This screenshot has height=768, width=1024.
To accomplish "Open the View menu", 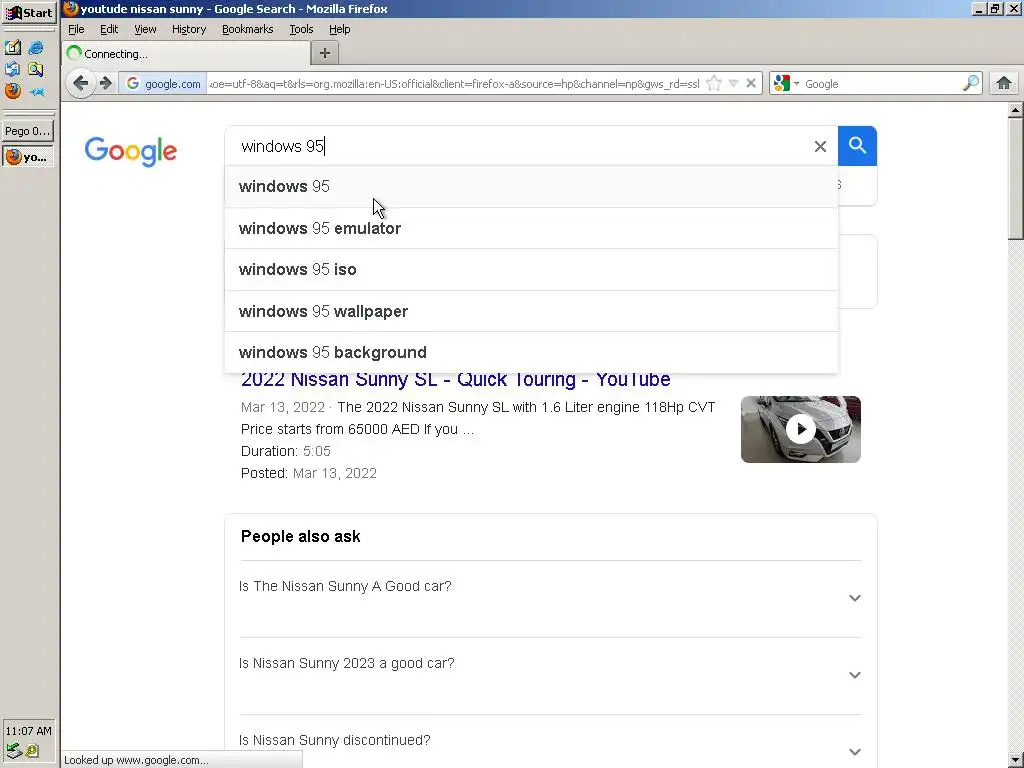I will 145,29.
